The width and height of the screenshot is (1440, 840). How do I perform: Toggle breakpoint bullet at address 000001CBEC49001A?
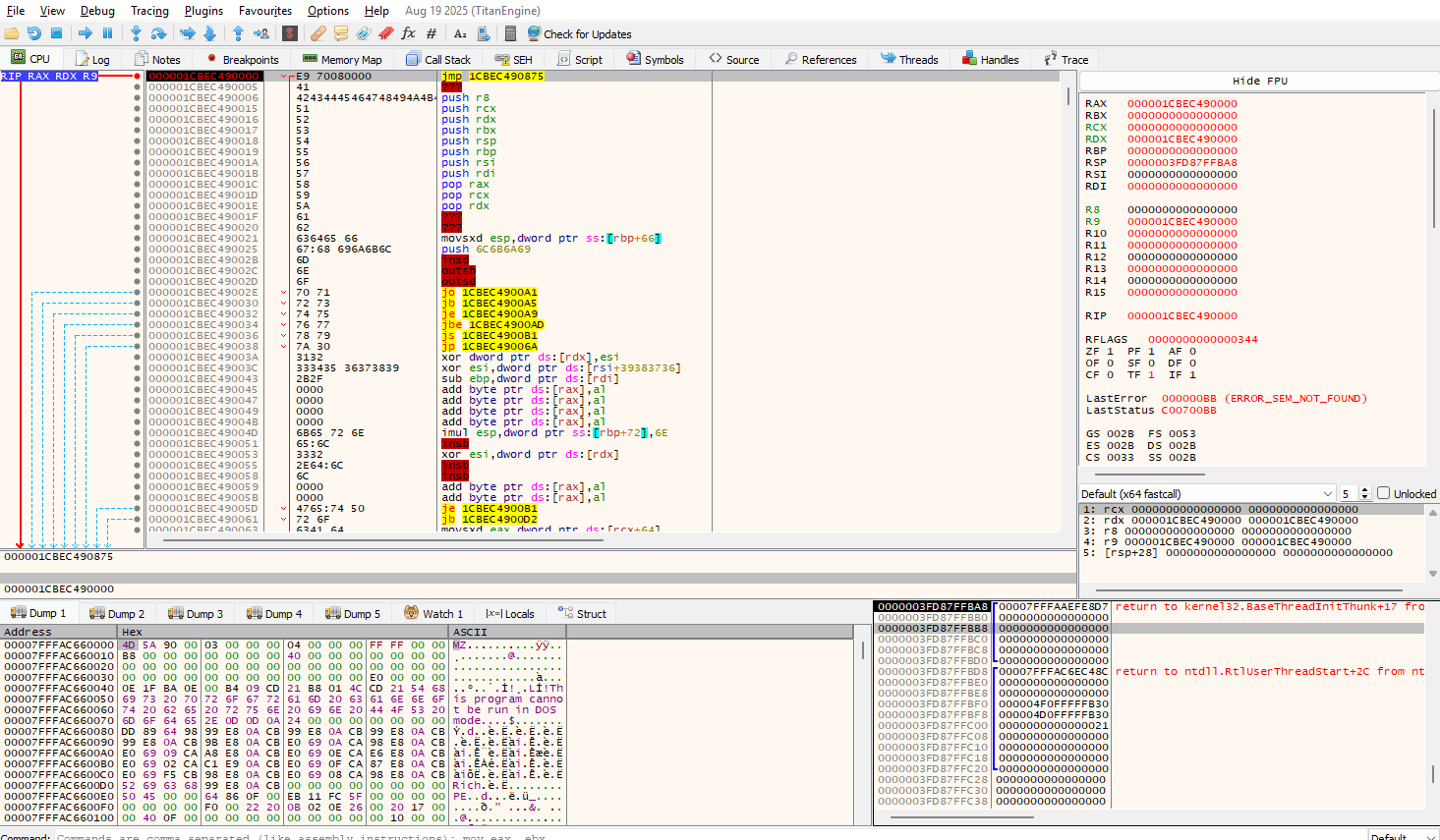pyautogui.click(x=138, y=162)
